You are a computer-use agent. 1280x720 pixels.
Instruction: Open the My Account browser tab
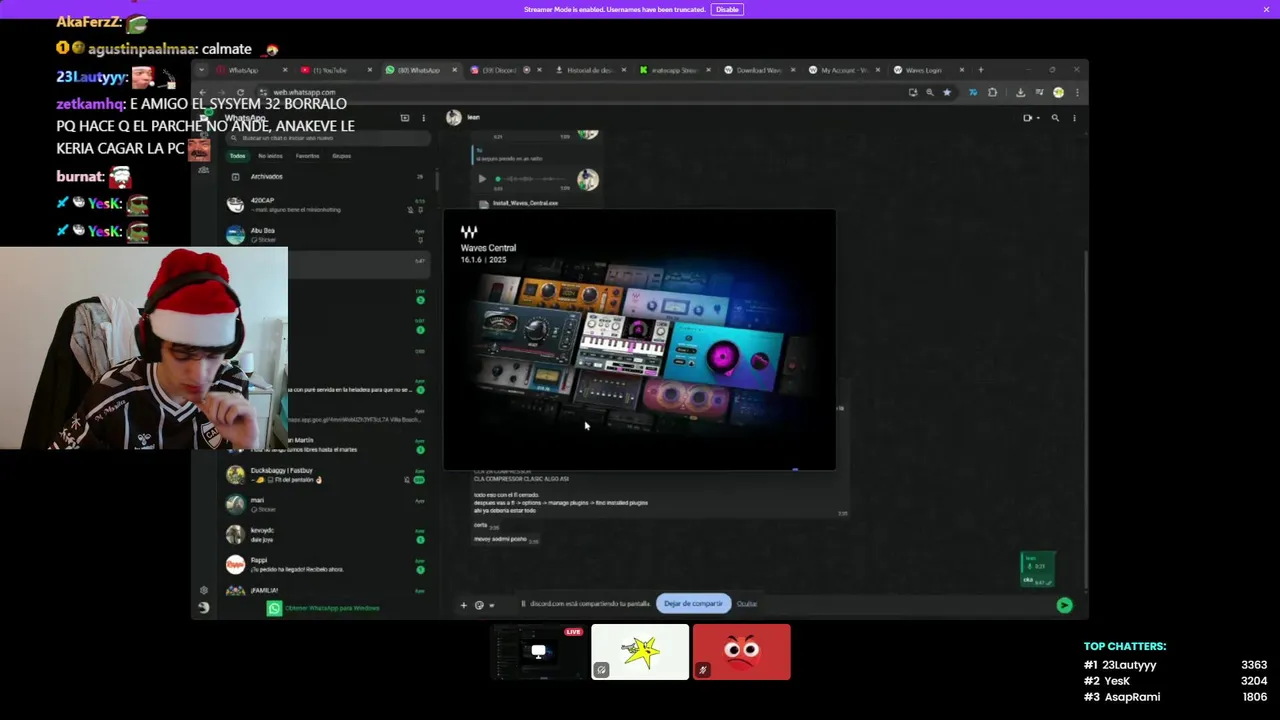tap(842, 70)
